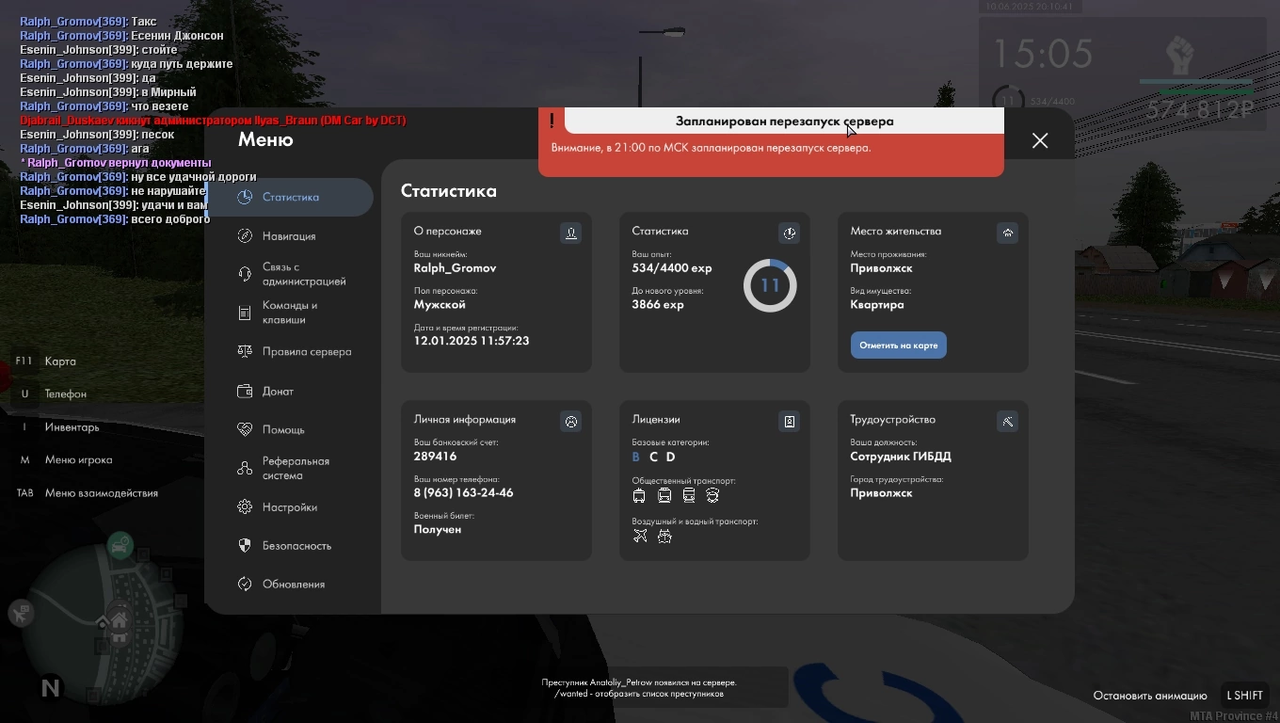Screen dimensions: 1280x723
Task: Click the fourth public transport license icon
Action: coord(712,495)
